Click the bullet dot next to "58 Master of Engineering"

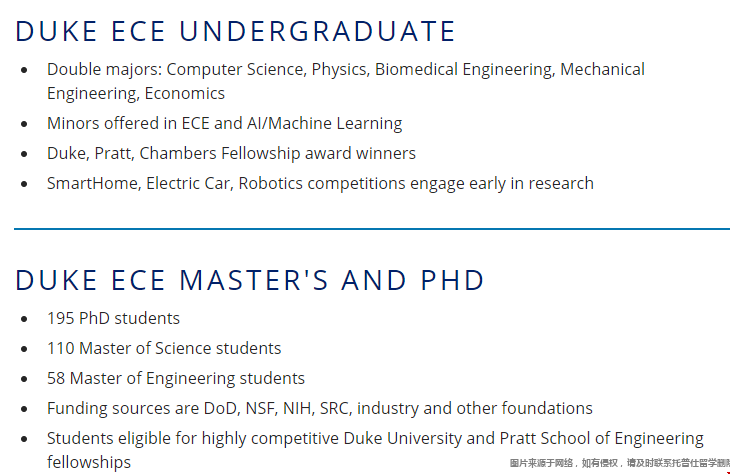pos(25,379)
